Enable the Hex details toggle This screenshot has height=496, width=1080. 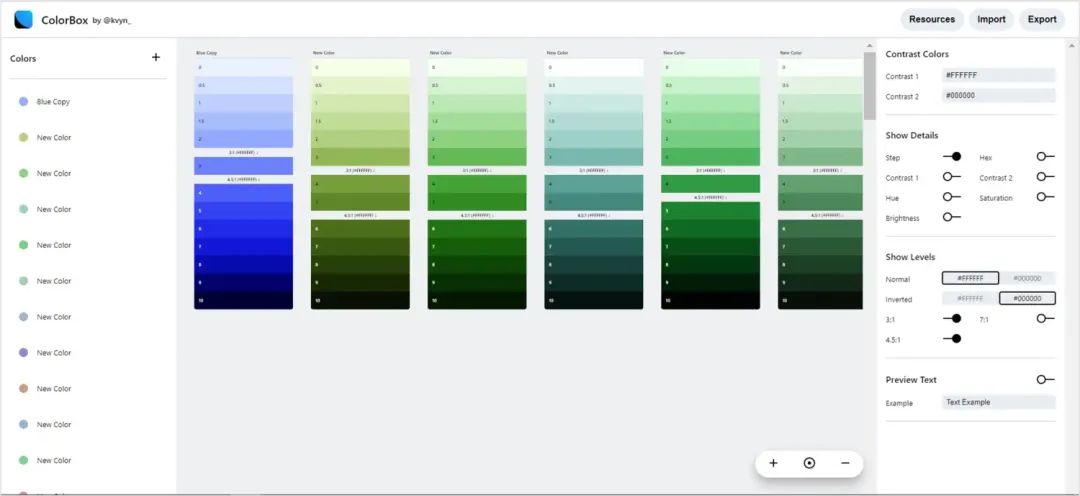click(x=1046, y=157)
